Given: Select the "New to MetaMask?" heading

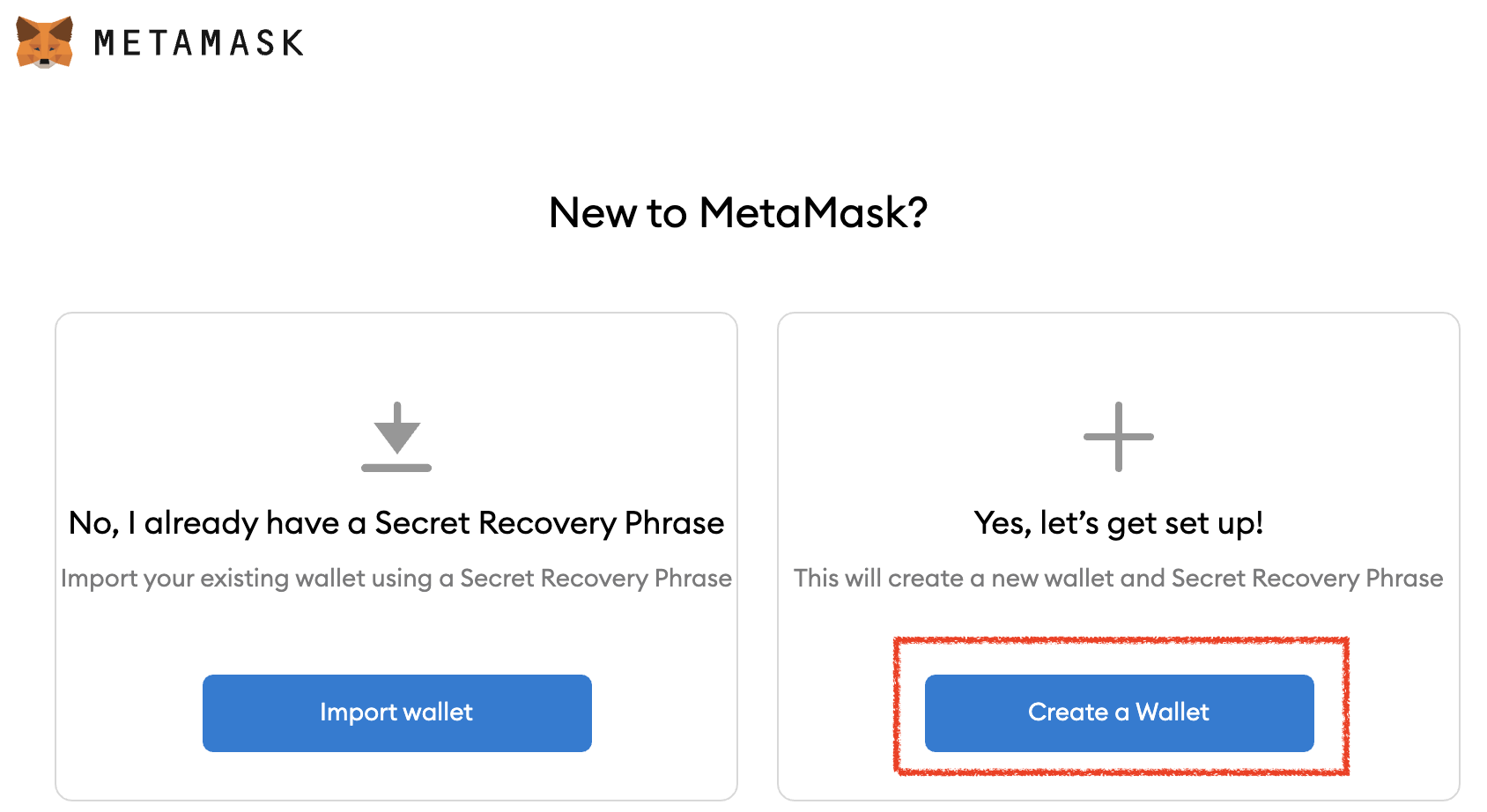Looking at the screenshot, I should 738,212.
